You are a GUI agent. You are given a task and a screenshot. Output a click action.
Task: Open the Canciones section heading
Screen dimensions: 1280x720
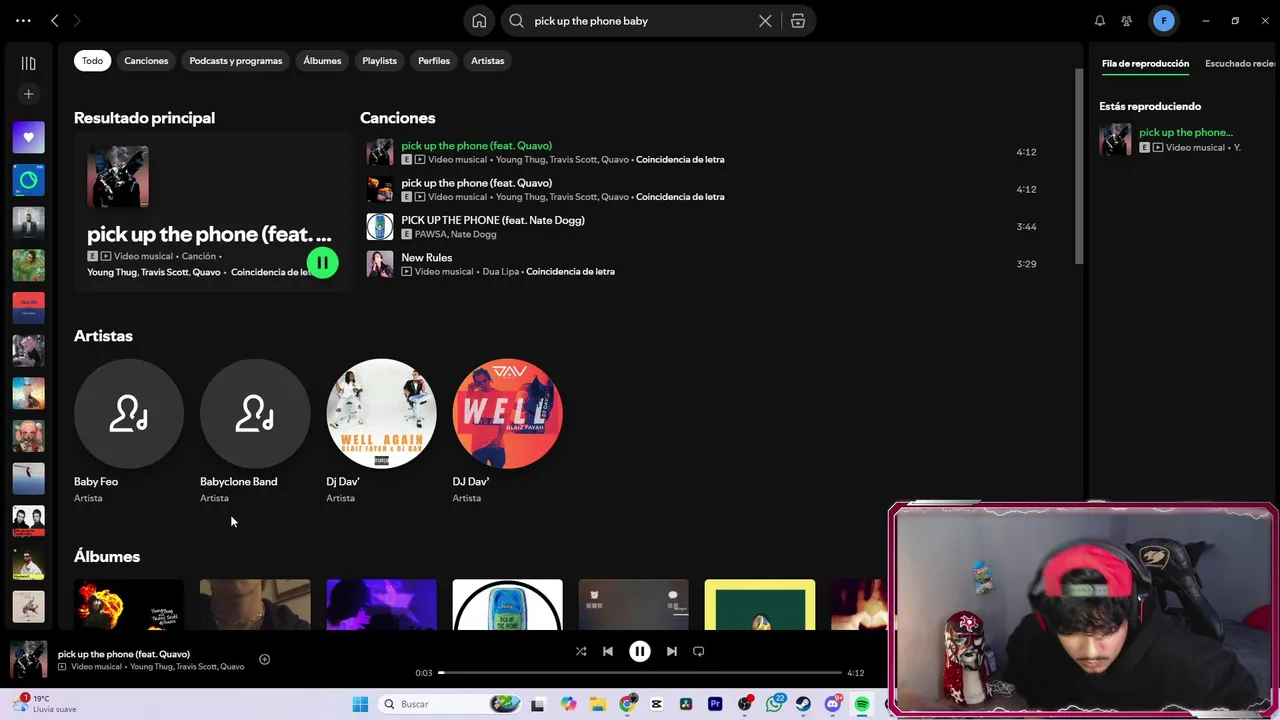[397, 118]
